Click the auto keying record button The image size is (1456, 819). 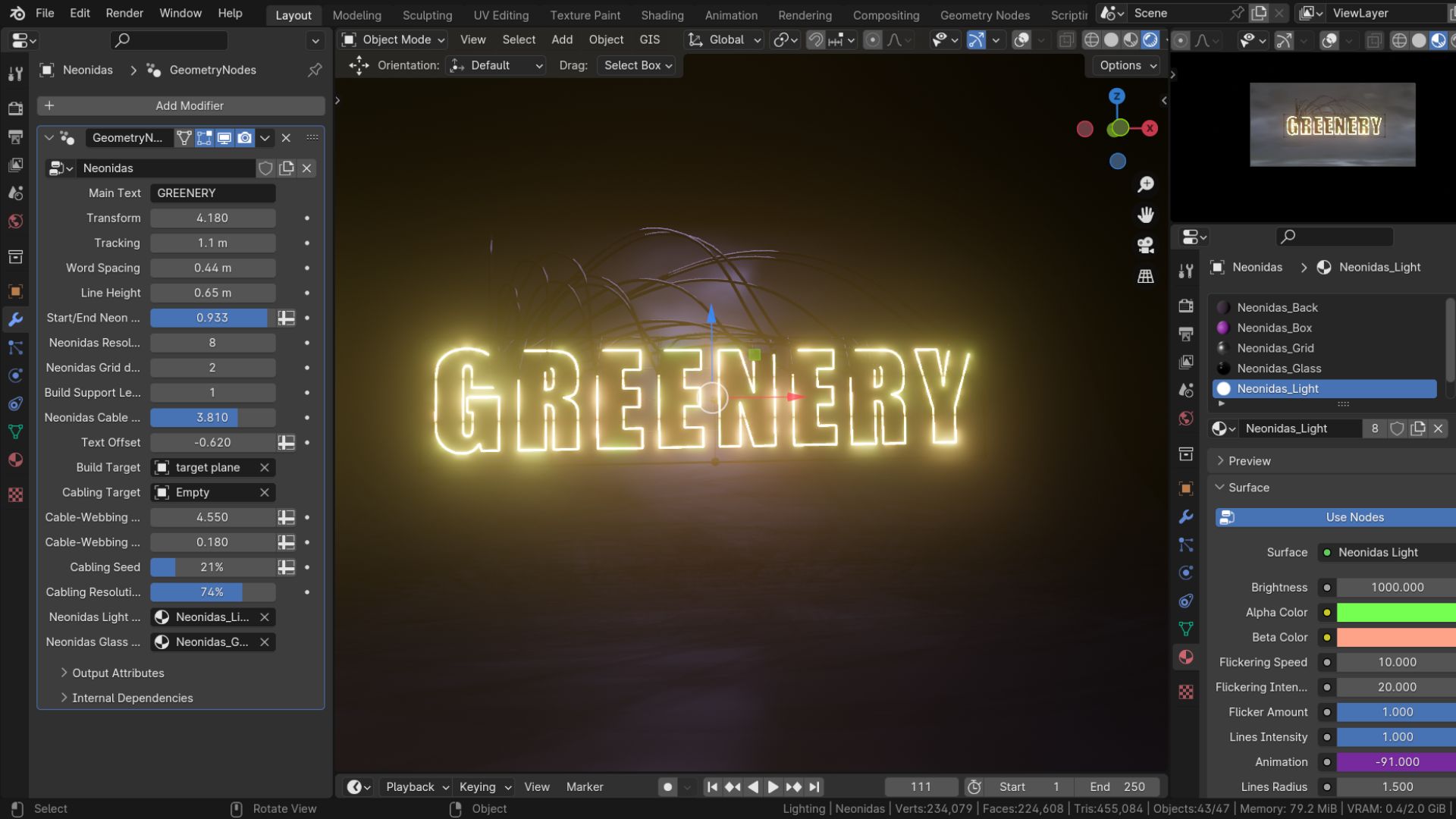pyautogui.click(x=667, y=787)
